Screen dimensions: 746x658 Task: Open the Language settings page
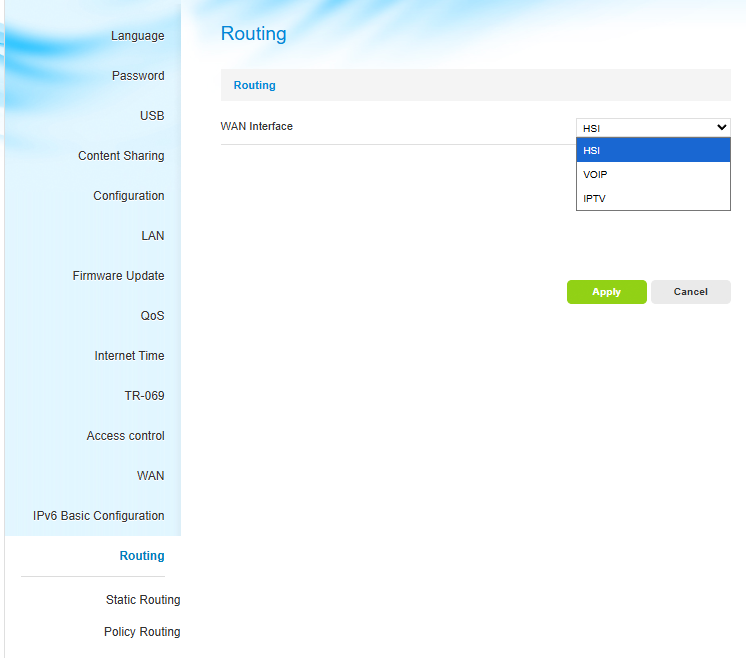pos(137,36)
